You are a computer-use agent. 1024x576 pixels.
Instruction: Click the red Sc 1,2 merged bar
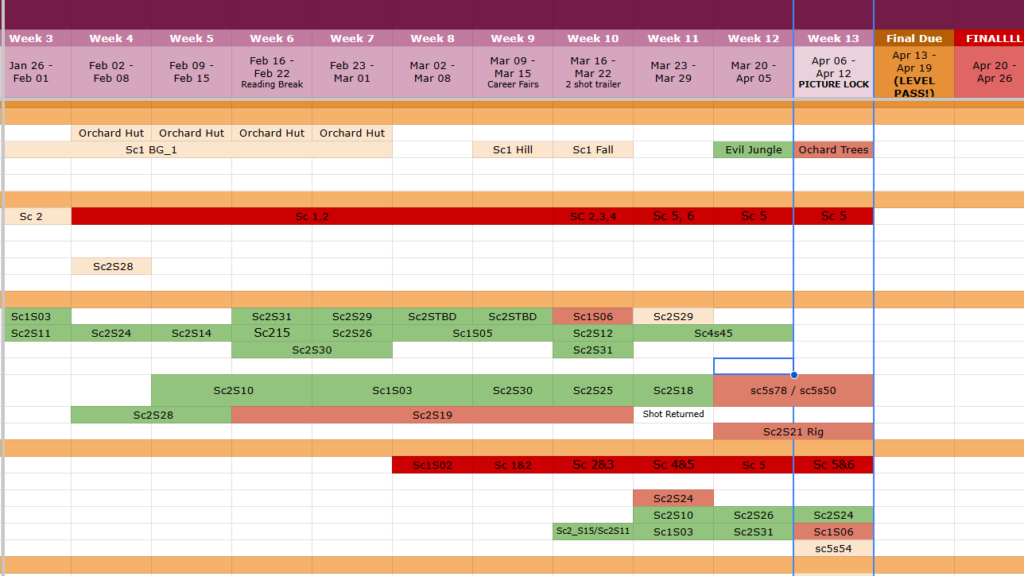(x=312, y=216)
